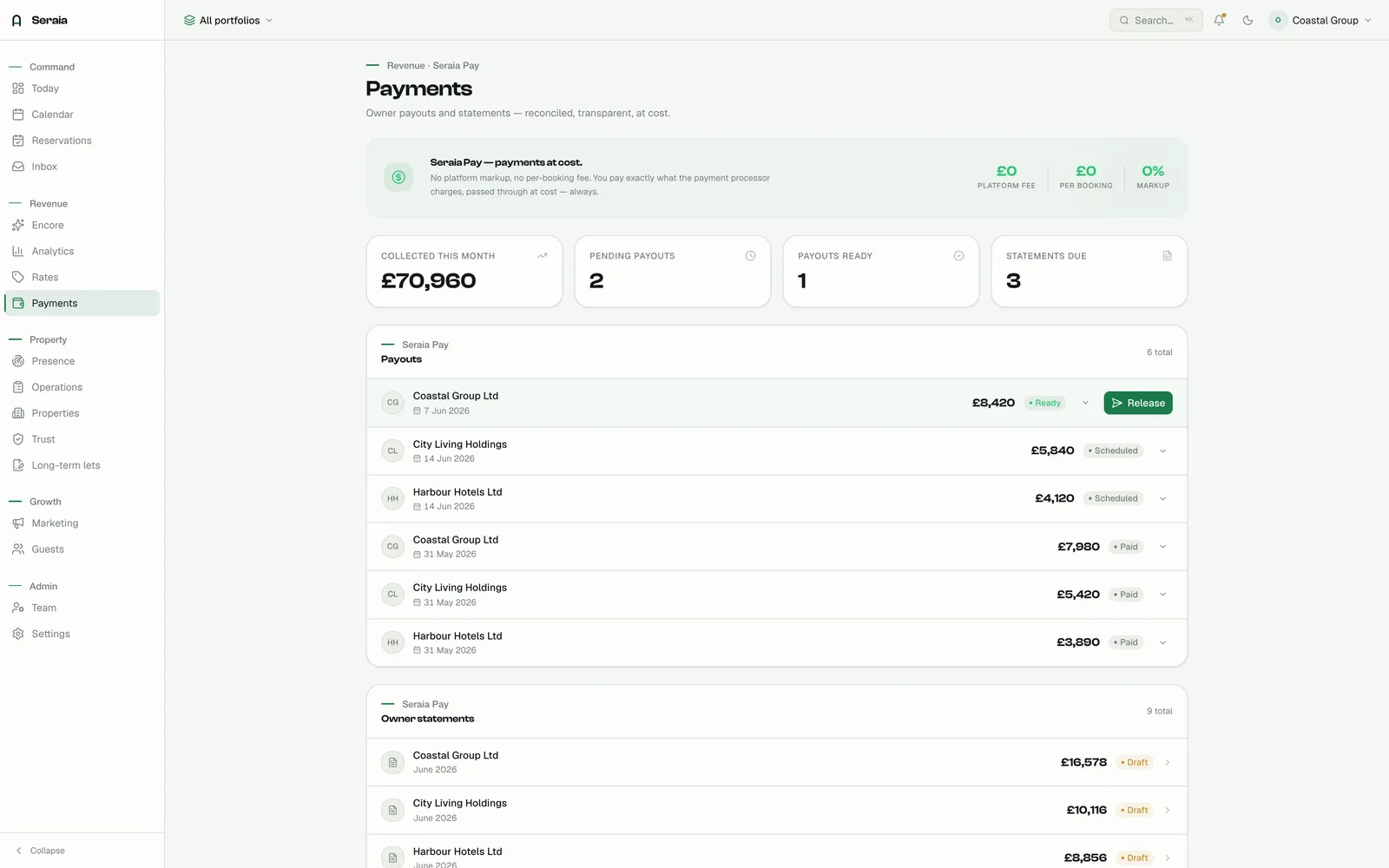Click Scheduled badge on City Living row
This screenshot has width=1389, height=868.
1113,450
